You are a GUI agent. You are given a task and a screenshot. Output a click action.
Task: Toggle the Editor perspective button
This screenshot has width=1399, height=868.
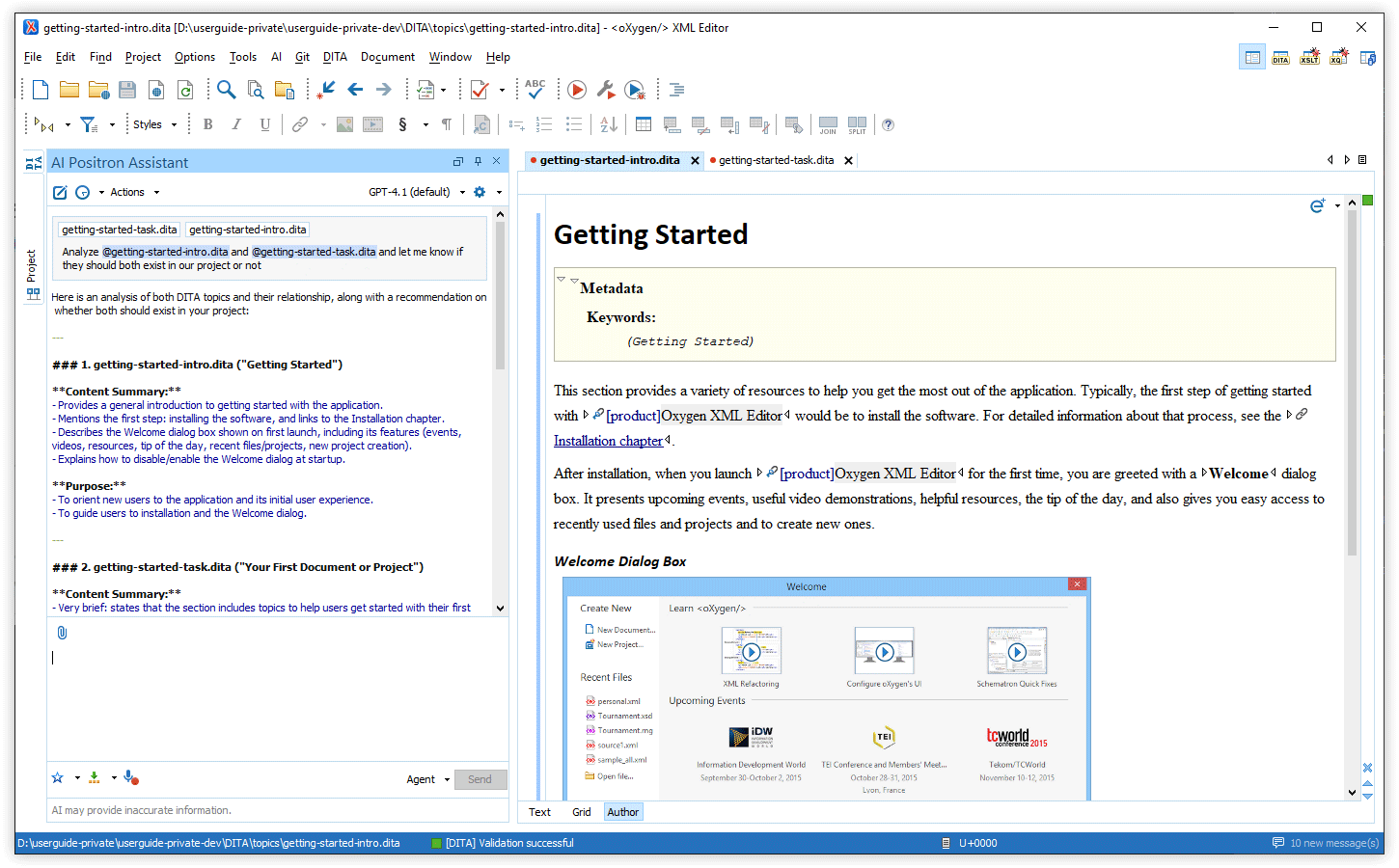pyautogui.click(x=1252, y=58)
